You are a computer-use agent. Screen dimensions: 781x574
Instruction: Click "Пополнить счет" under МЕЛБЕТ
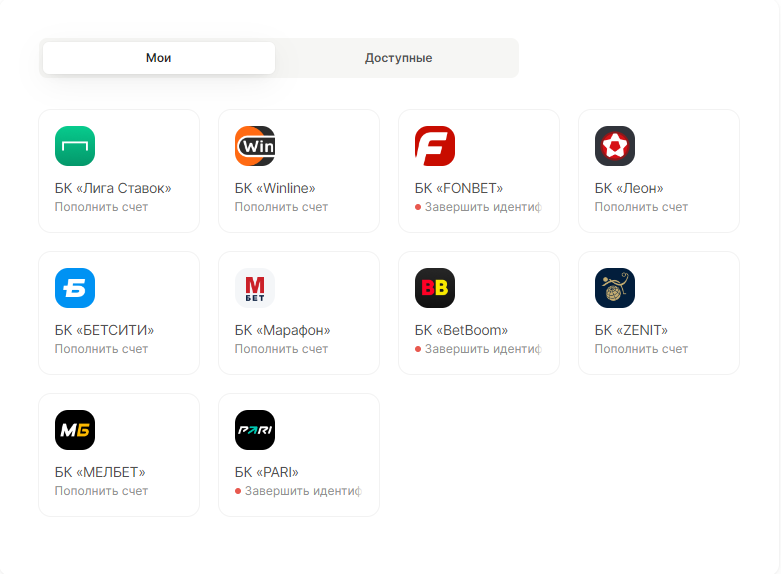click(x=101, y=491)
